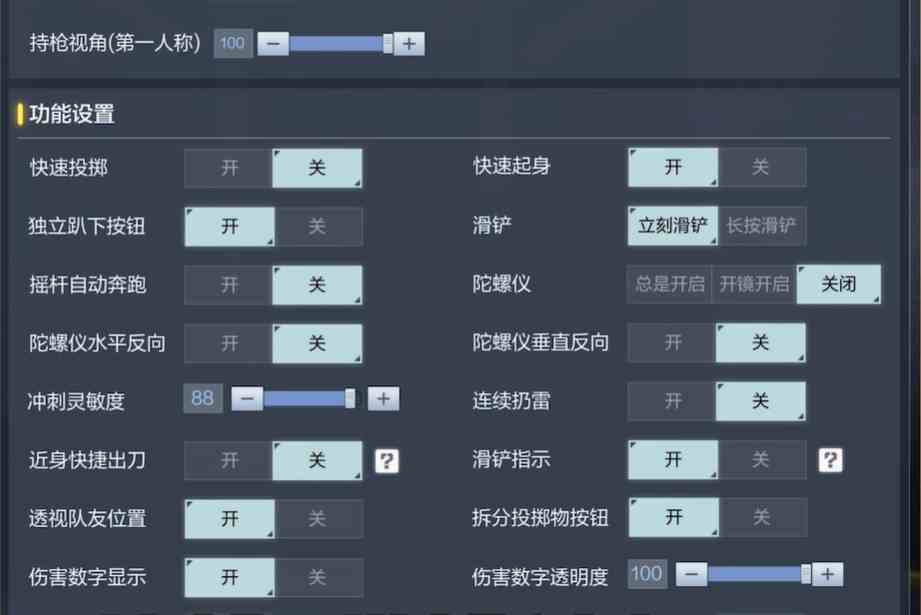Disable 拆分投掷物按钮 with 关
This screenshot has height=615, width=921.
point(762,517)
